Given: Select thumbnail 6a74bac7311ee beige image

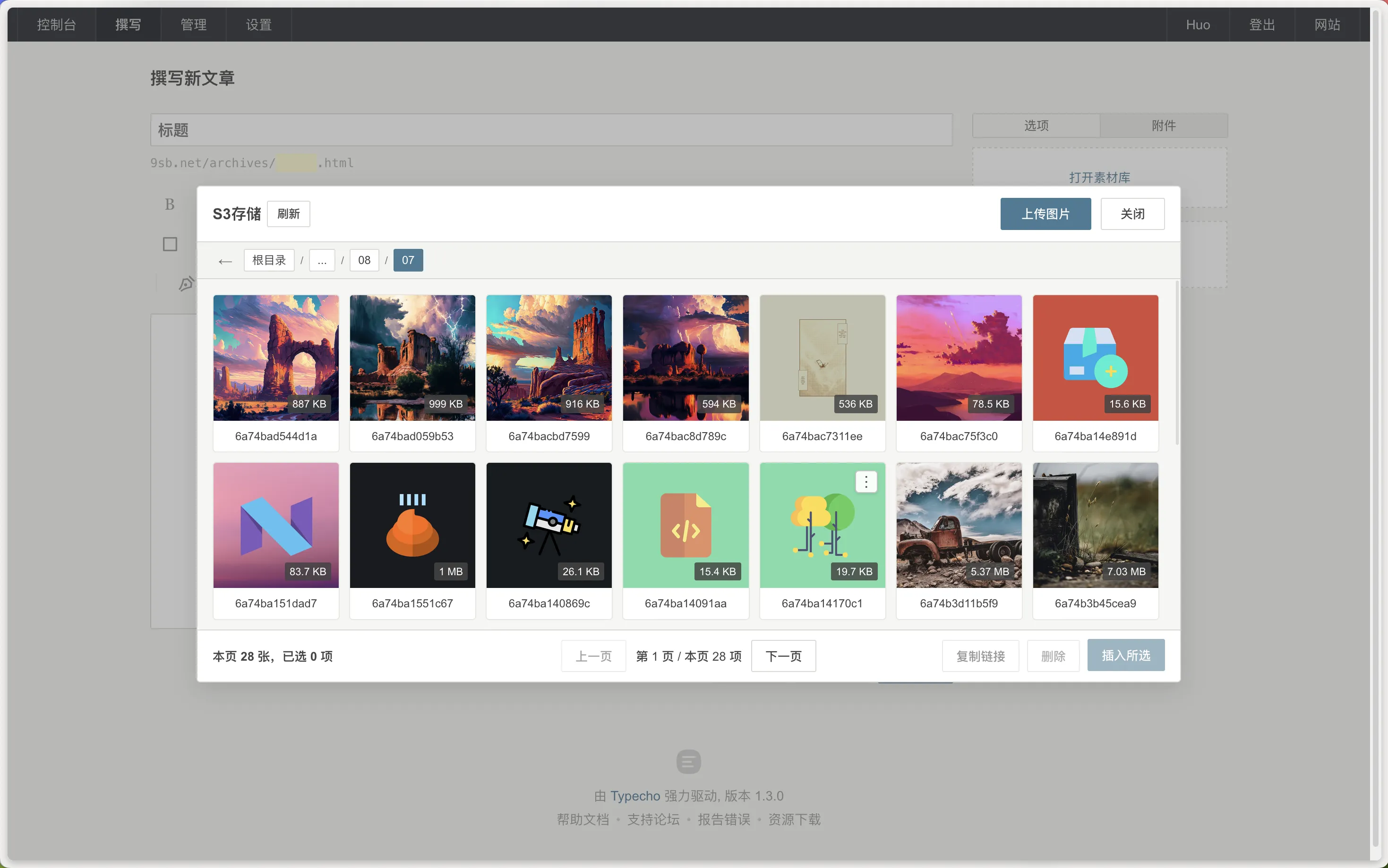Looking at the screenshot, I should (823, 357).
